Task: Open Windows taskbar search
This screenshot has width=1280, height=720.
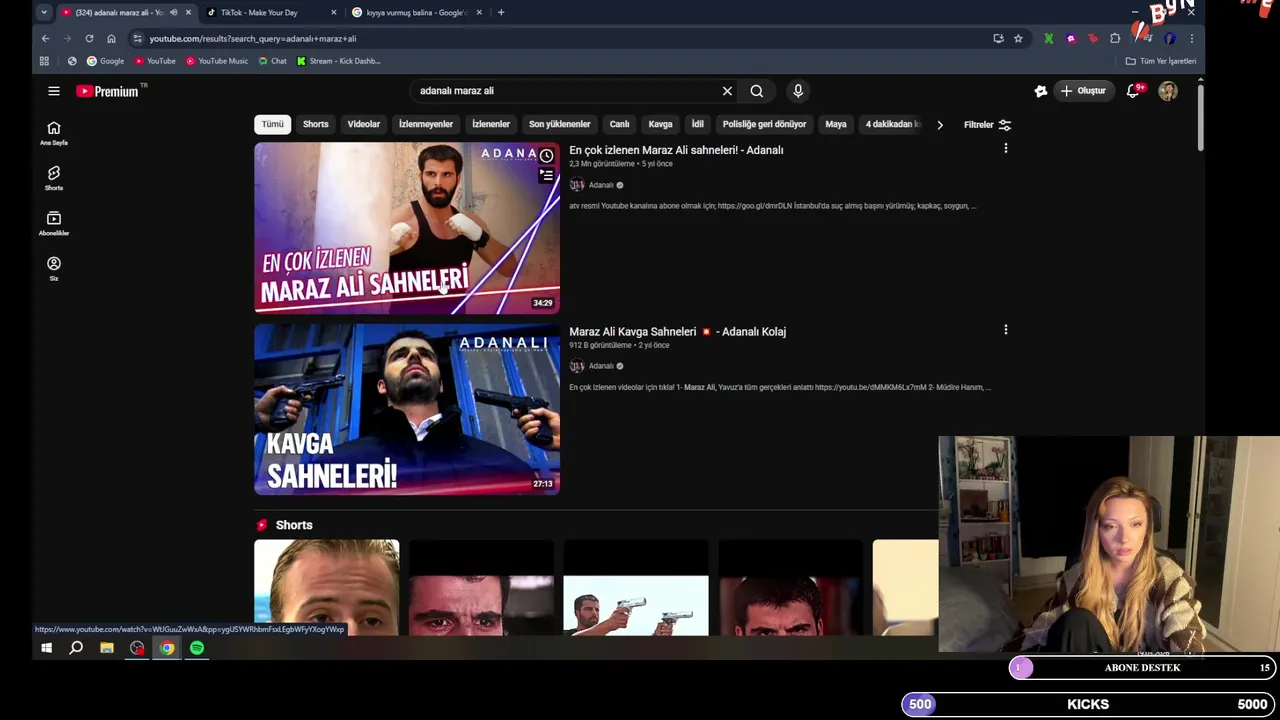Action: click(x=76, y=648)
